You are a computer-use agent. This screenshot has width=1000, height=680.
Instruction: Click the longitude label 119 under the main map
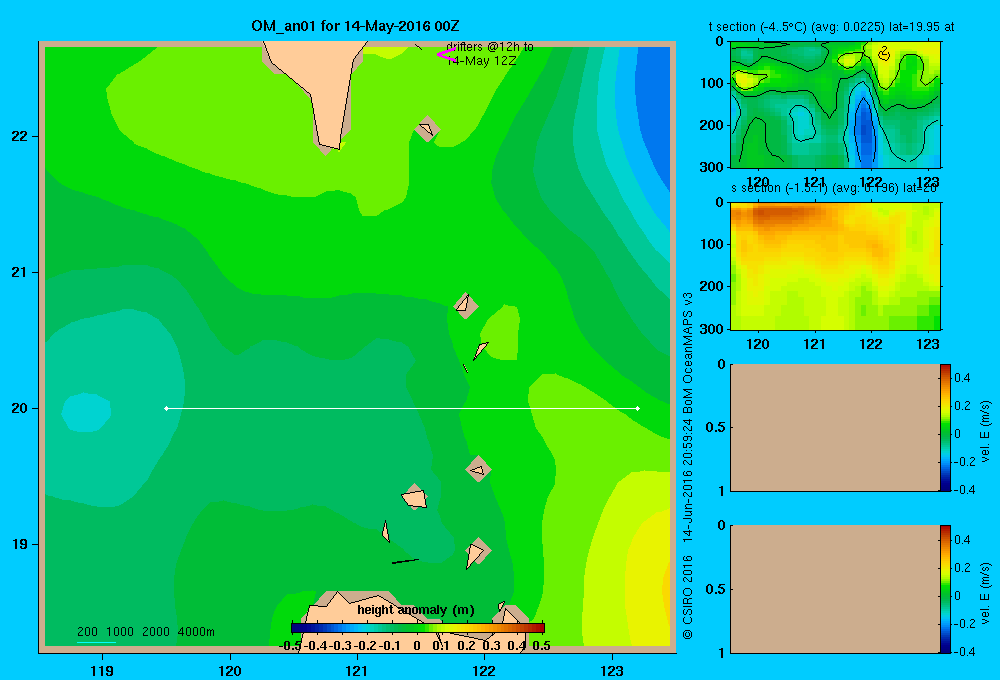[x=102, y=670]
